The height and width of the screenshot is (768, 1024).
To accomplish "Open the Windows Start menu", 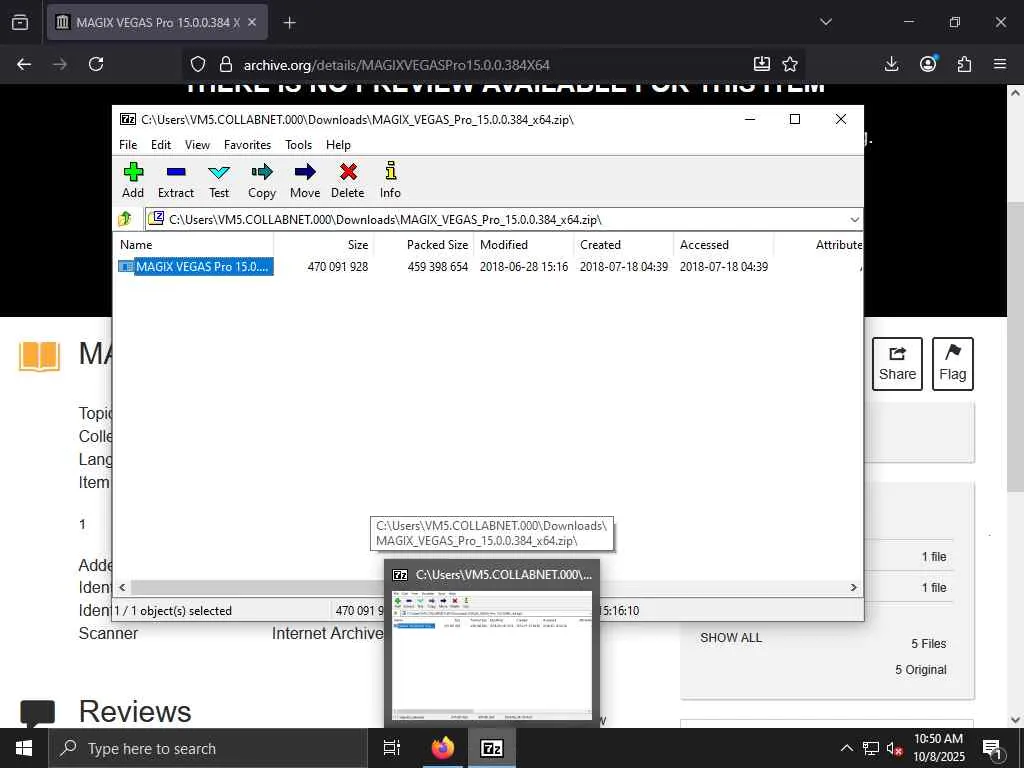I will (24, 748).
